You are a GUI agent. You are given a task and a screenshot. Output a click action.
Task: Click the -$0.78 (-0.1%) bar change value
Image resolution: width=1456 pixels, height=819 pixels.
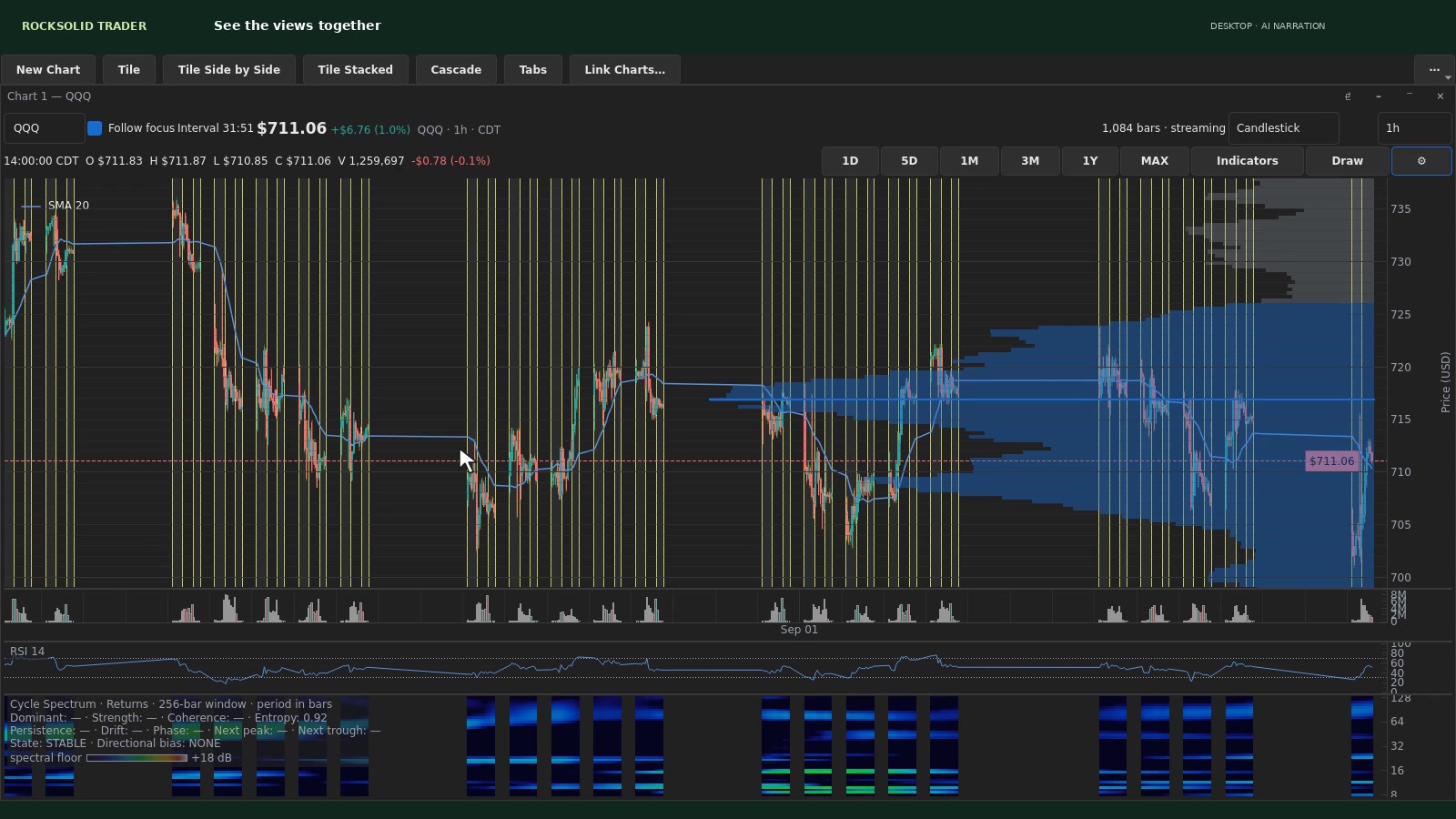pos(450,161)
